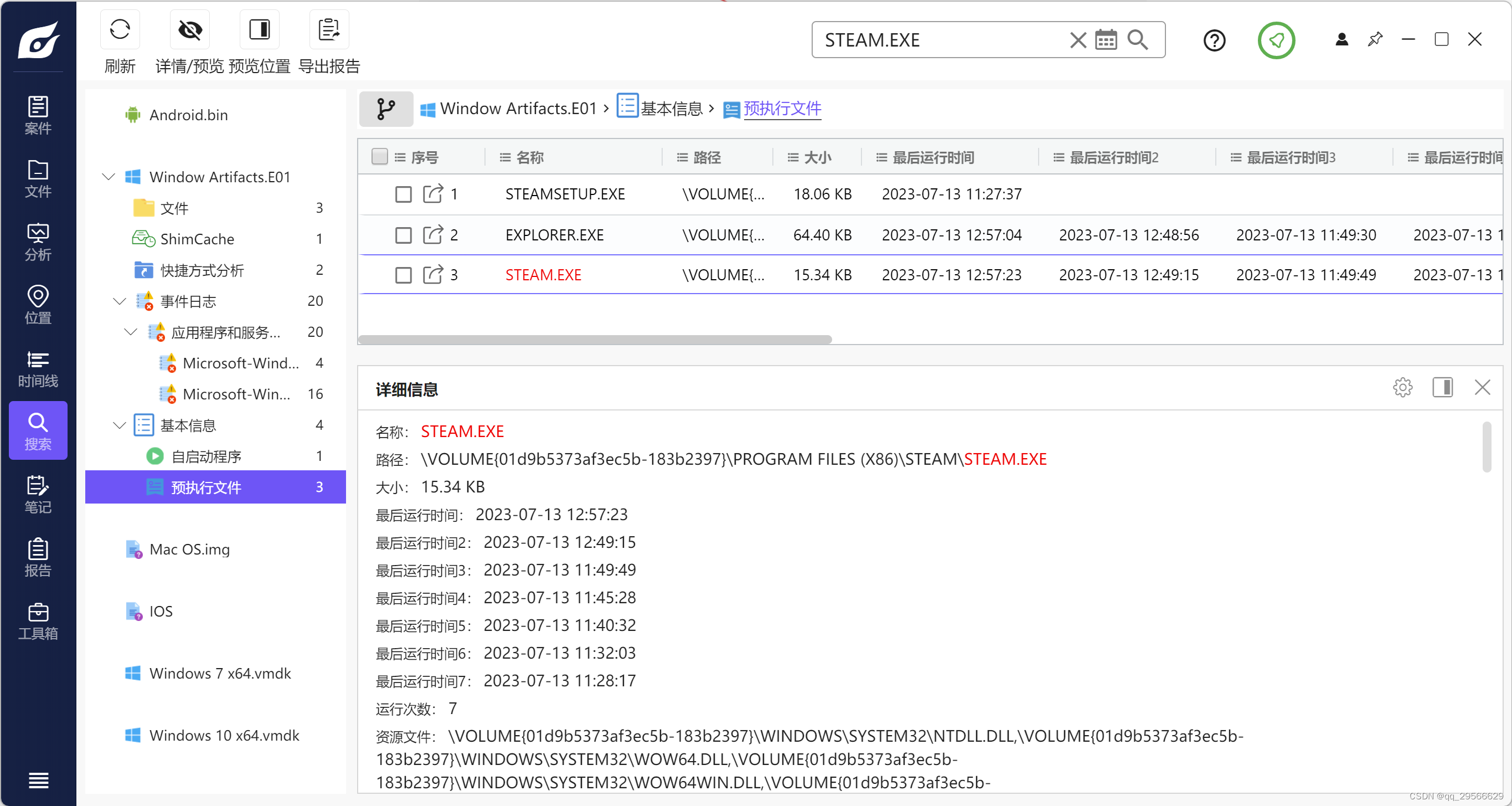Open the 路径 column header menu
1512x806 pixels.
pyautogui.click(x=682, y=157)
